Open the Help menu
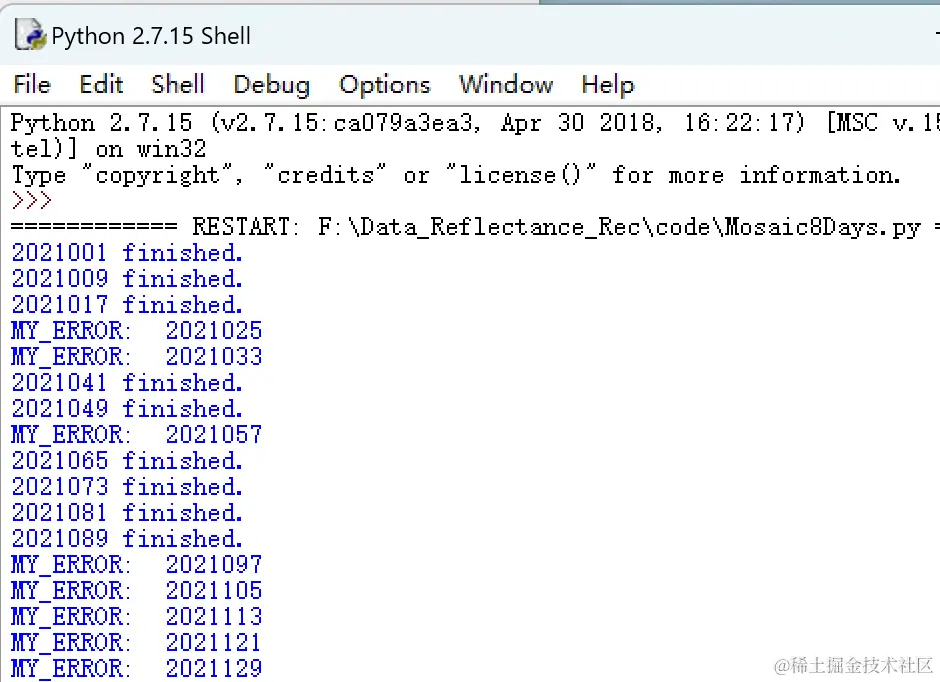Viewport: 940px width, 682px height. 608,85
